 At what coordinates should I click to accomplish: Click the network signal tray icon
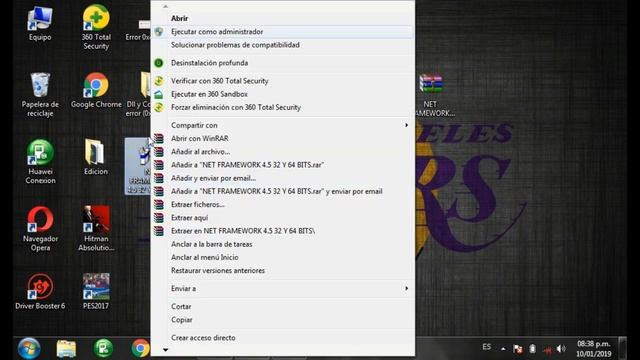[x=547, y=349]
